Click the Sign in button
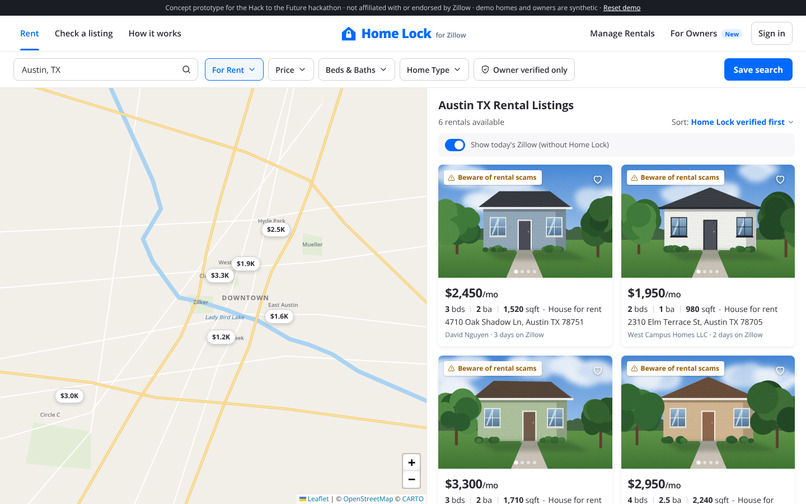 click(772, 33)
